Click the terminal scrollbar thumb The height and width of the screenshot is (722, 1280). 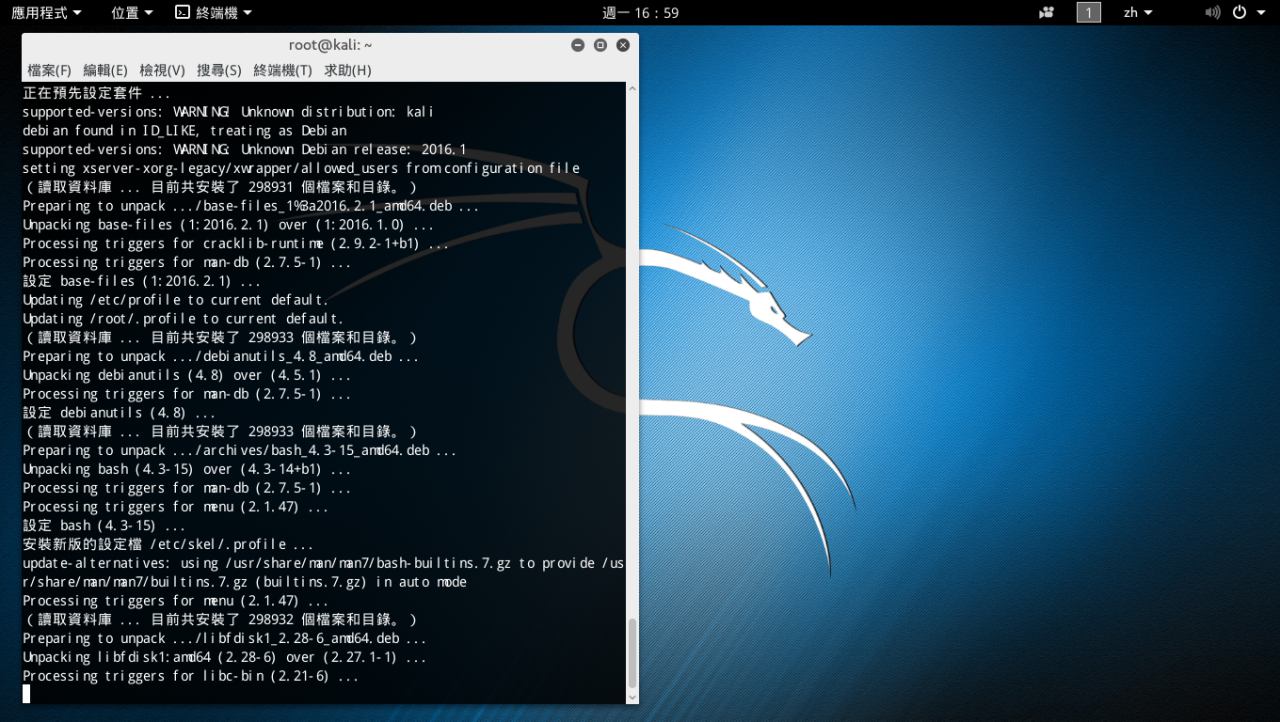632,651
